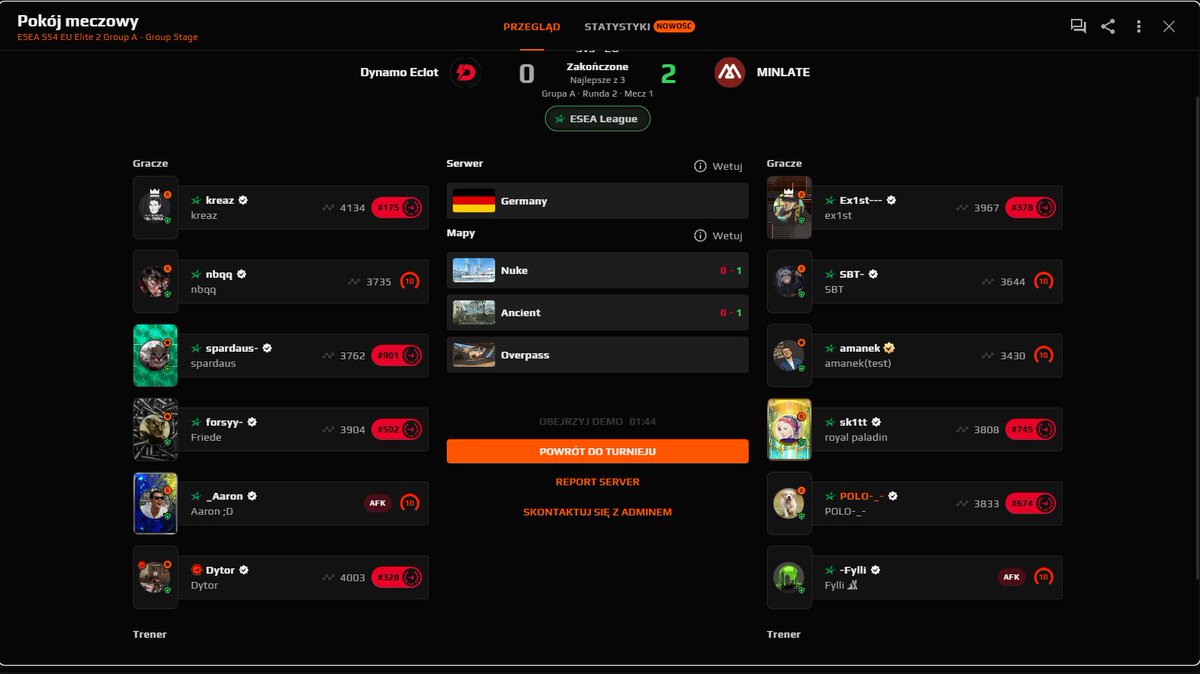This screenshot has width=1200, height=674.
Task: Click the ESEA League badge
Action: pos(598,119)
